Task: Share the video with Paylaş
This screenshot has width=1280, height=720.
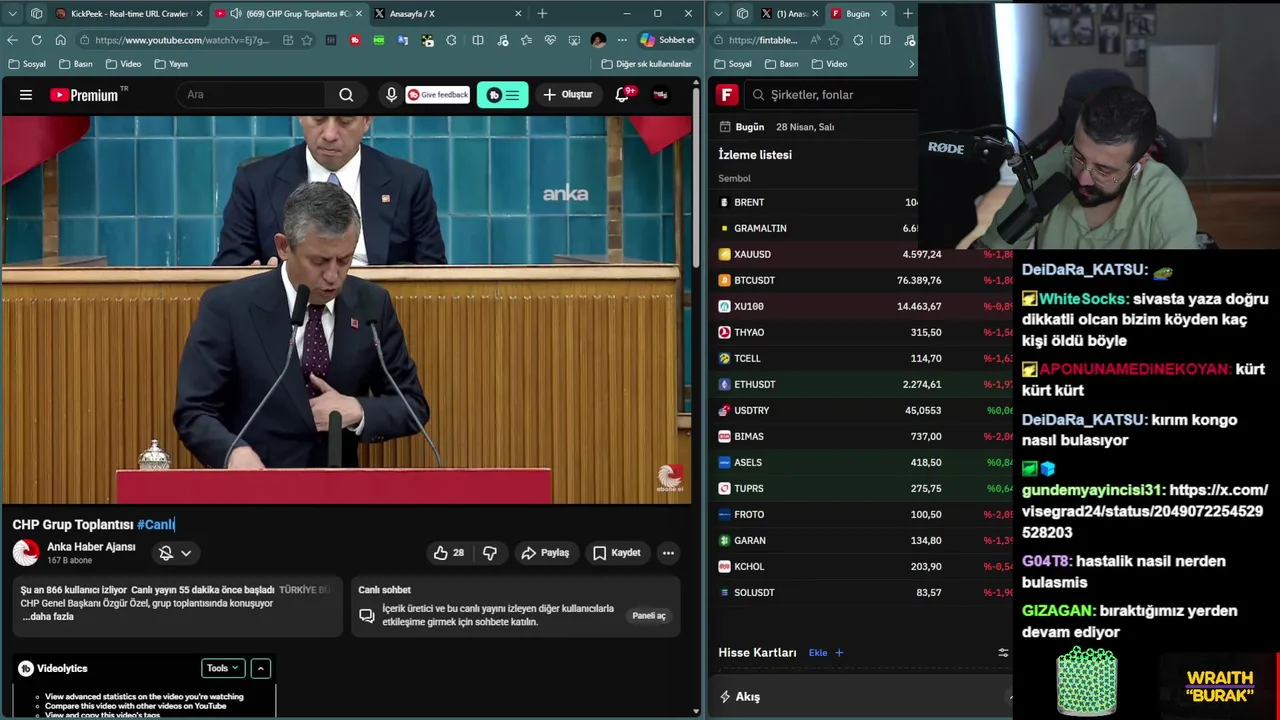Action: pyautogui.click(x=545, y=553)
